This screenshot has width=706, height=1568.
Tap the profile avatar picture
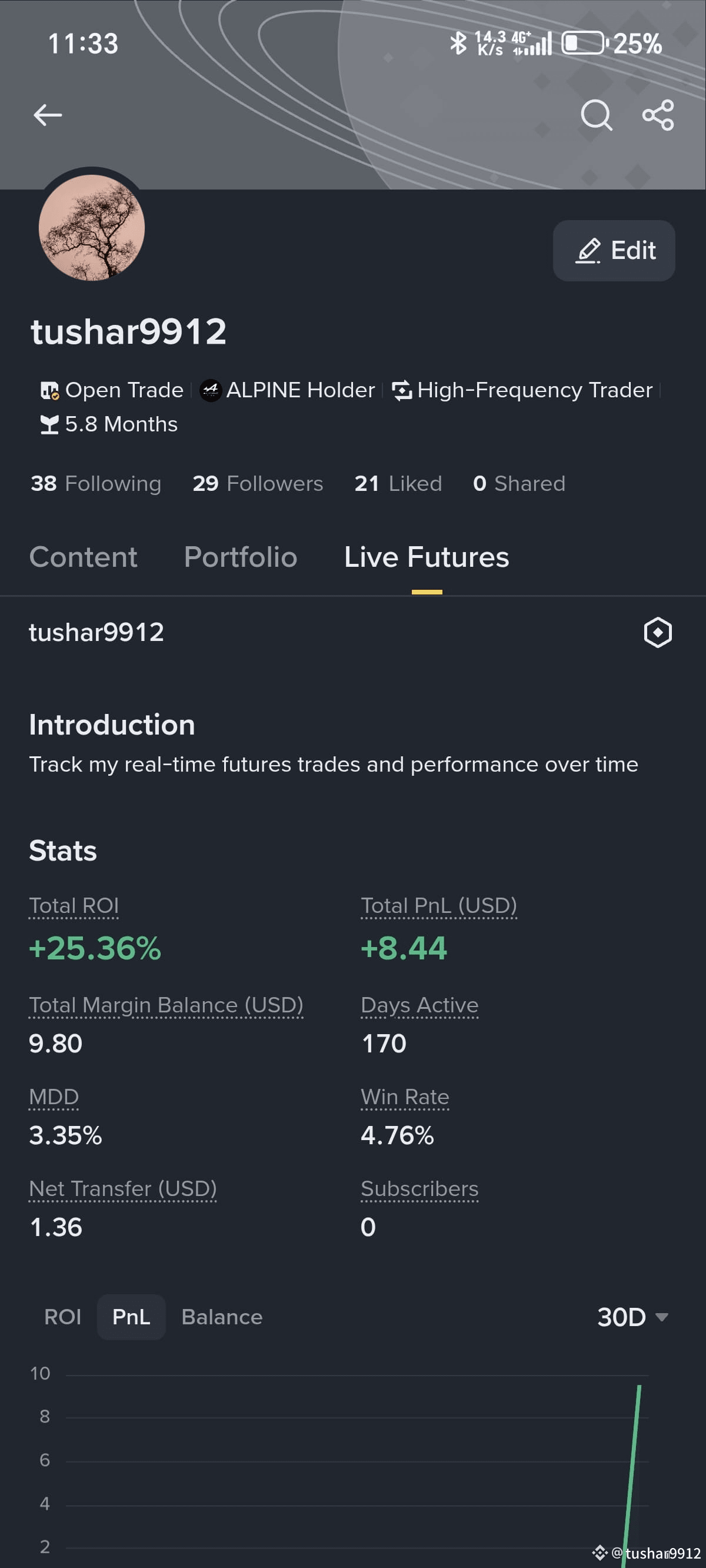tap(92, 228)
